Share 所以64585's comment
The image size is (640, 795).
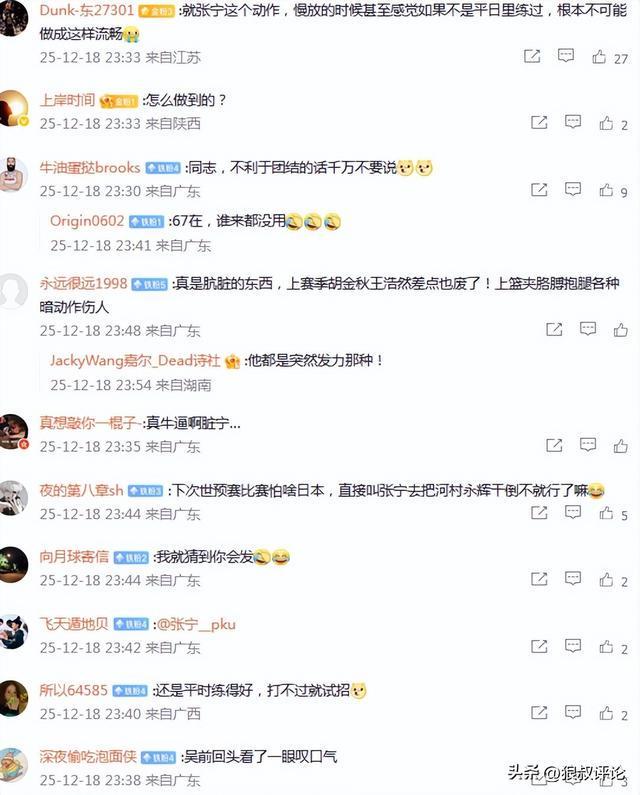[x=539, y=712]
